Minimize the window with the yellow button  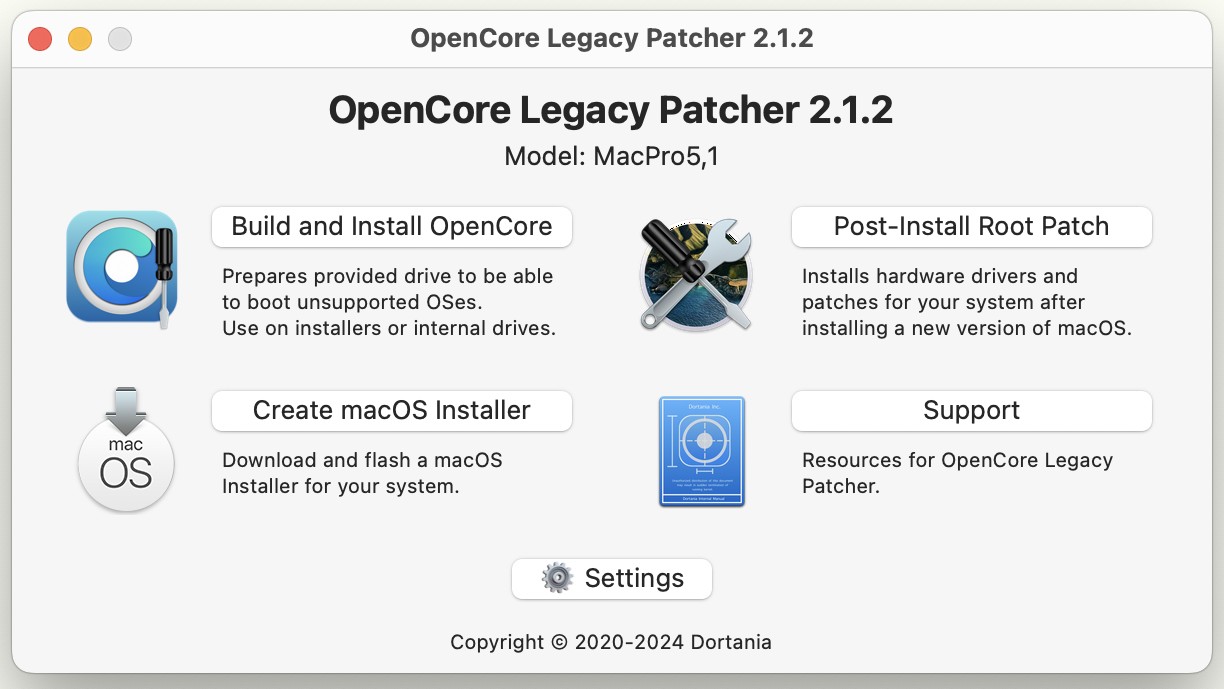click(x=80, y=39)
